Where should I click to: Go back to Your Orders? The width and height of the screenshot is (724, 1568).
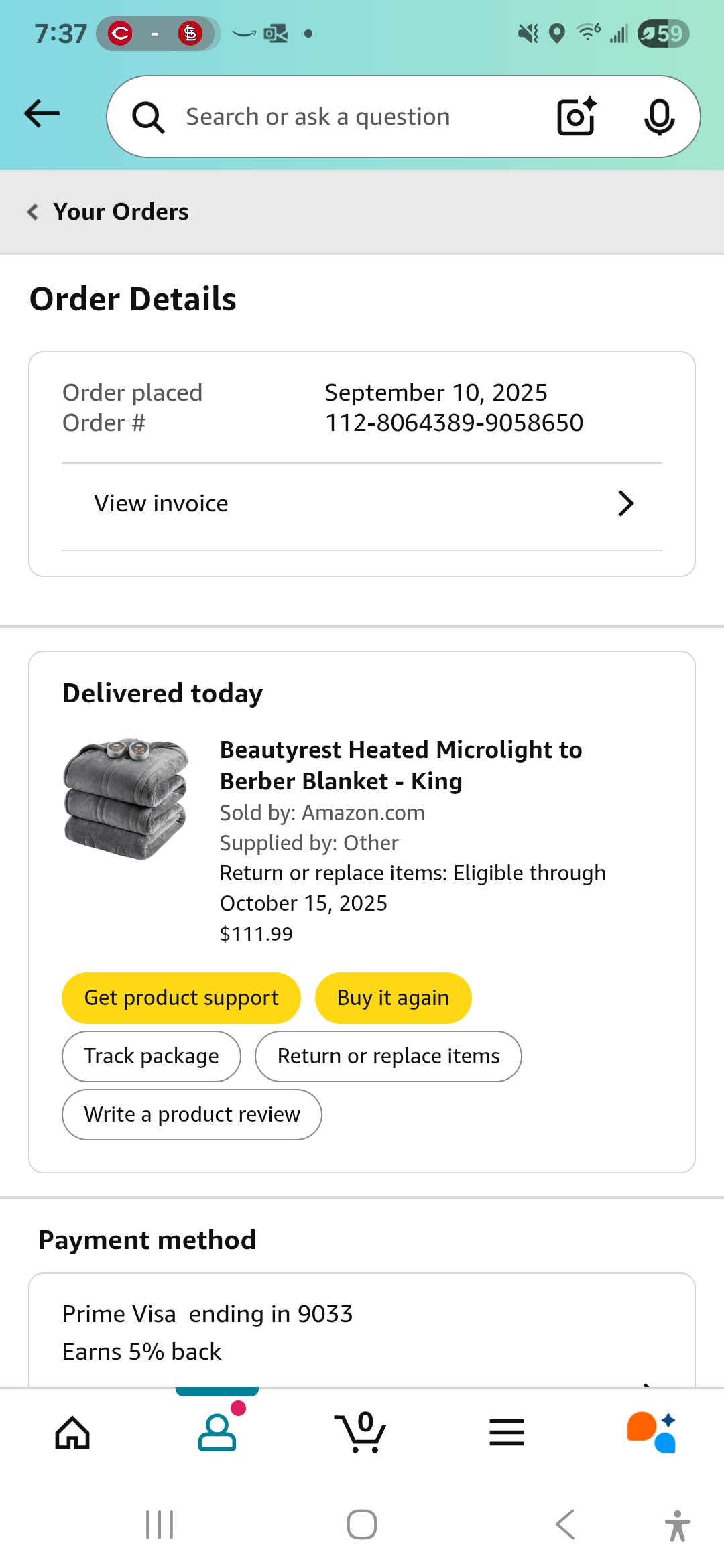pyautogui.click(x=108, y=212)
